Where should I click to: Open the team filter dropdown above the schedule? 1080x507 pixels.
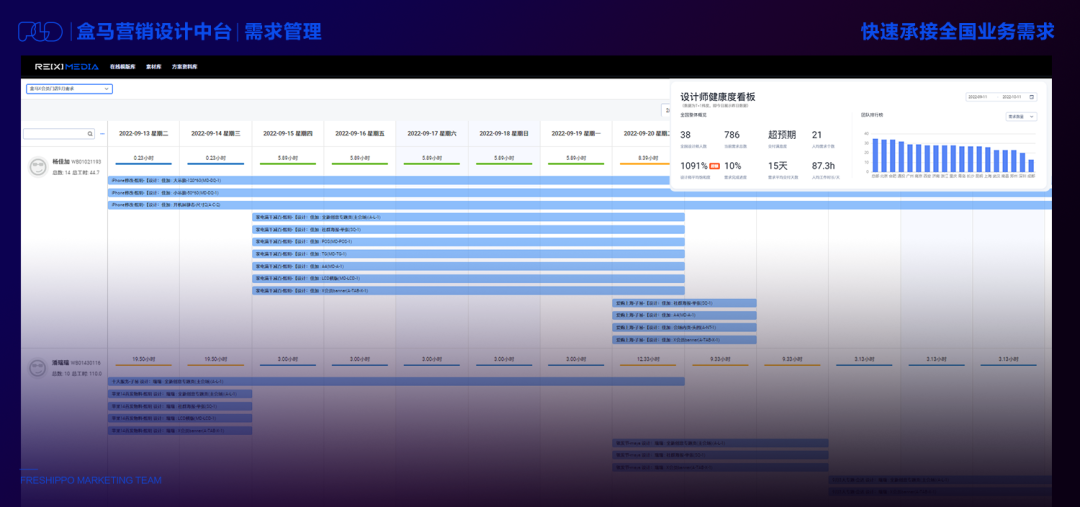[69, 89]
